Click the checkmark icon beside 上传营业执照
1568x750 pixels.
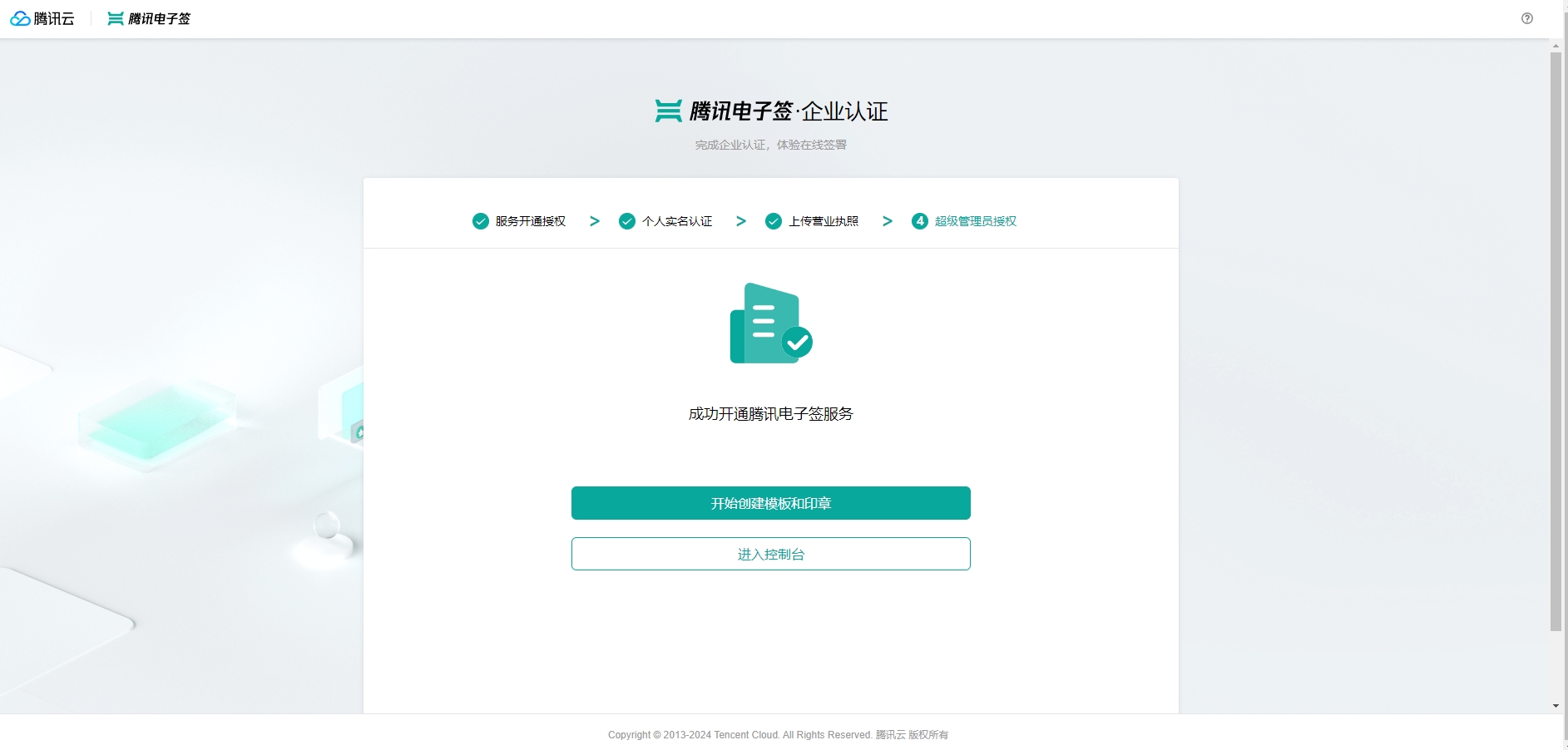pyautogui.click(x=774, y=221)
